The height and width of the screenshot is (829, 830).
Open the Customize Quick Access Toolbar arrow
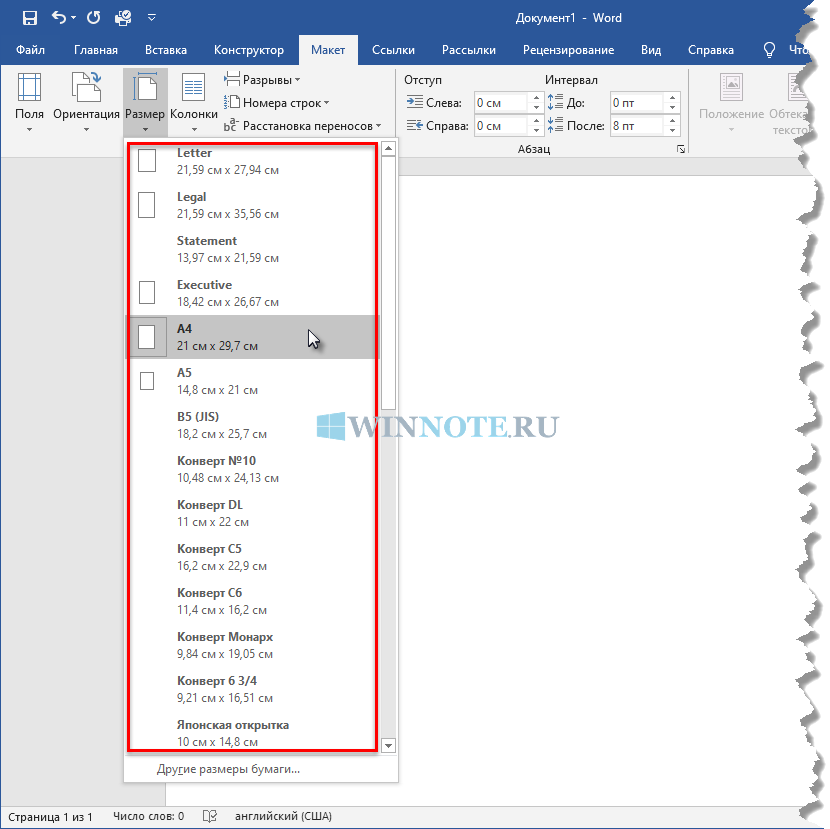click(151, 18)
